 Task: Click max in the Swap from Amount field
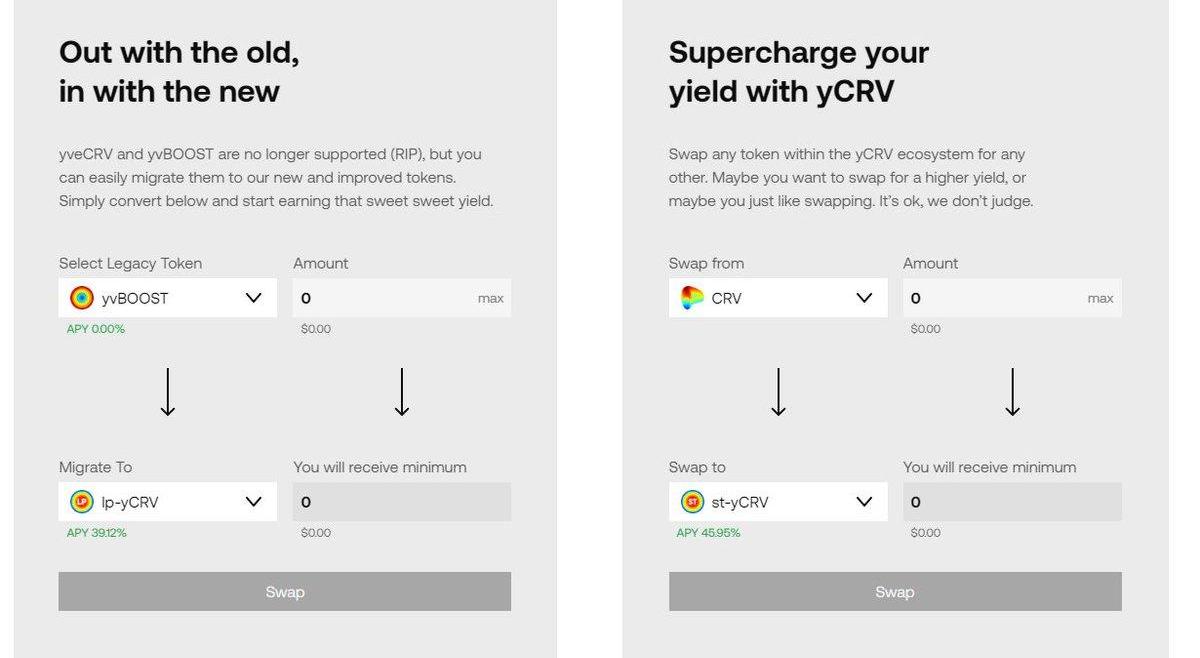[x=1100, y=298]
